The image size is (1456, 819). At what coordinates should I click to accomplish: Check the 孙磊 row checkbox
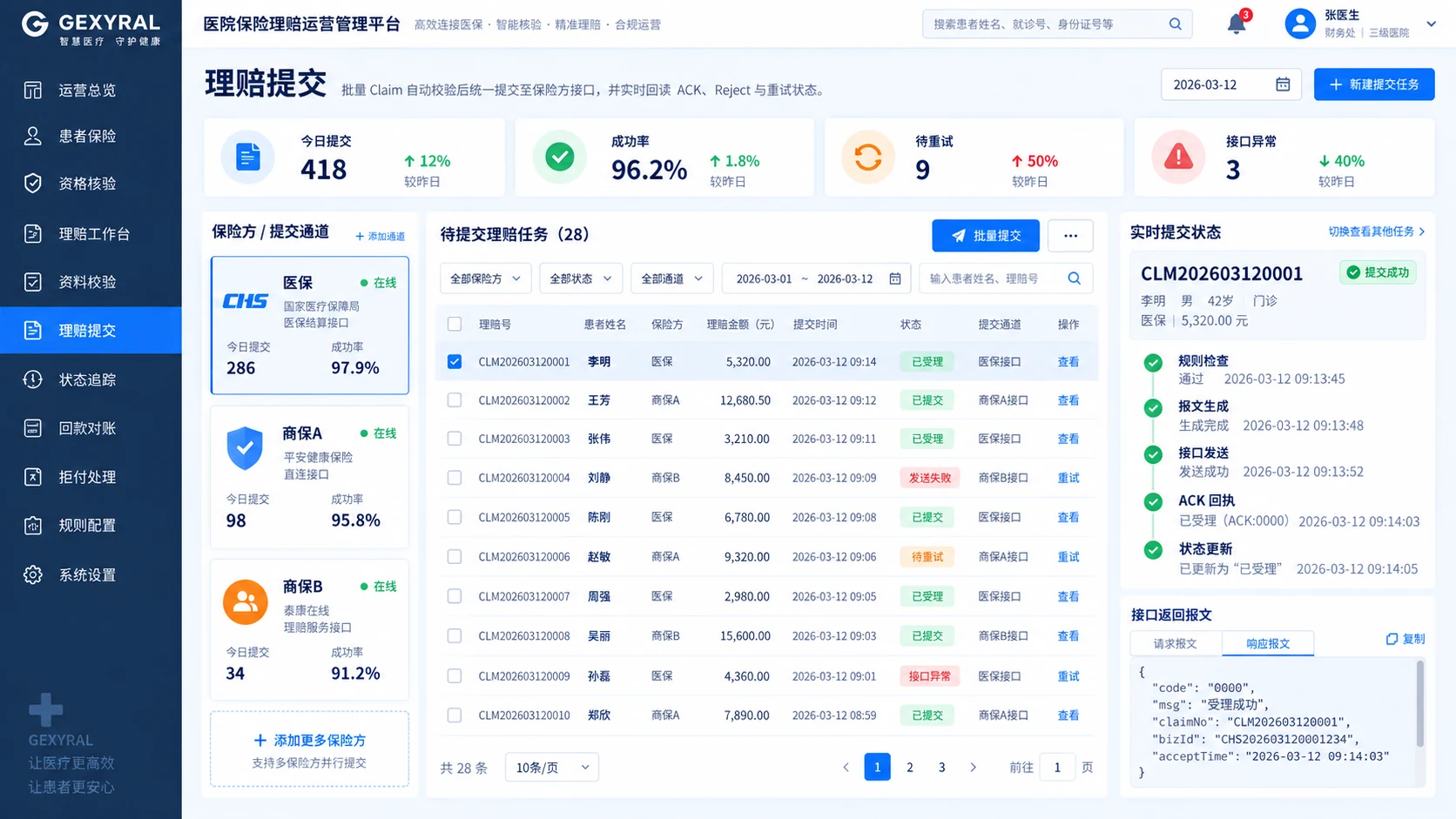[455, 675]
